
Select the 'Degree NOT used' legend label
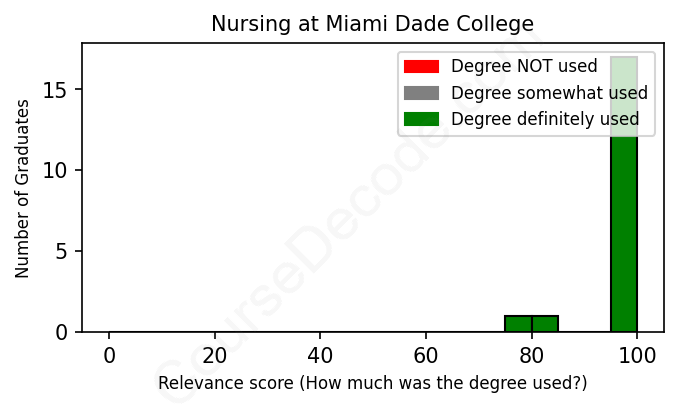click(524, 67)
